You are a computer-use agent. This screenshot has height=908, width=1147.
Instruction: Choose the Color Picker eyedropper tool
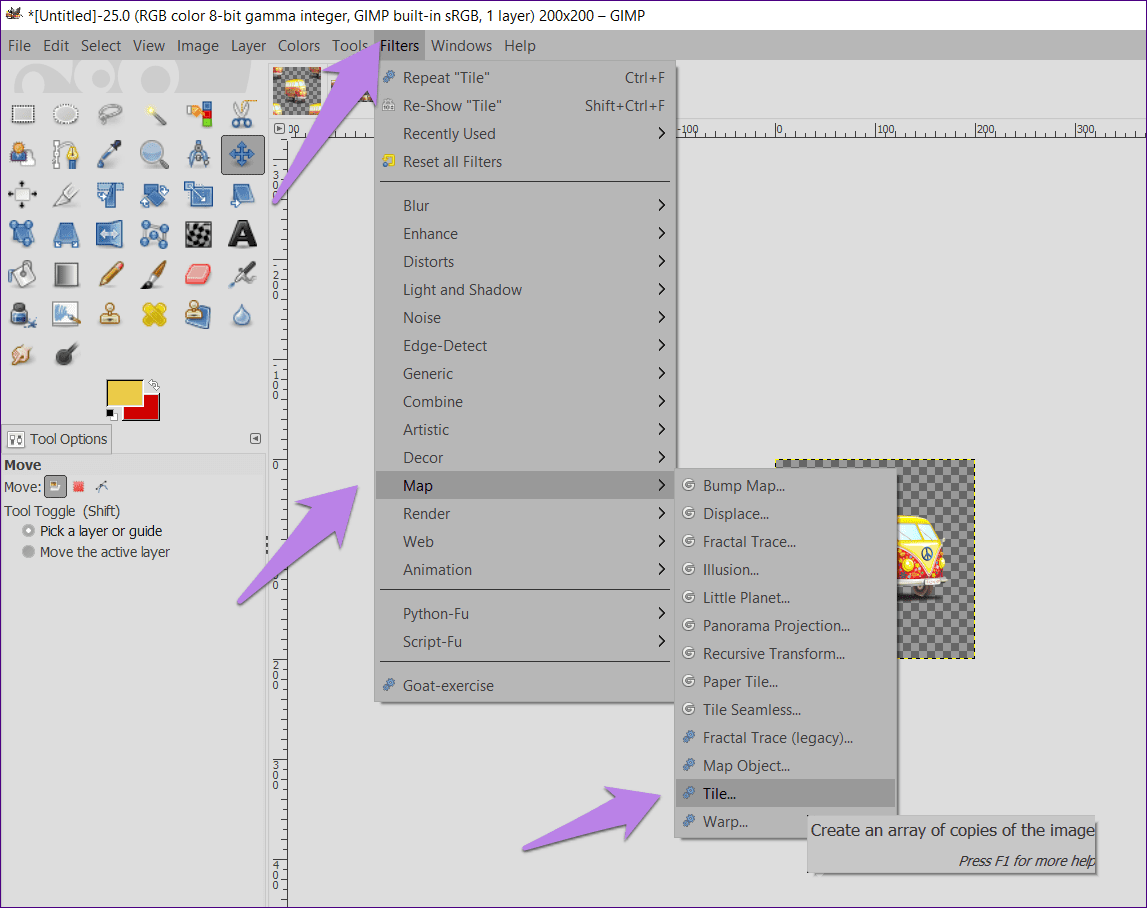tap(110, 154)
